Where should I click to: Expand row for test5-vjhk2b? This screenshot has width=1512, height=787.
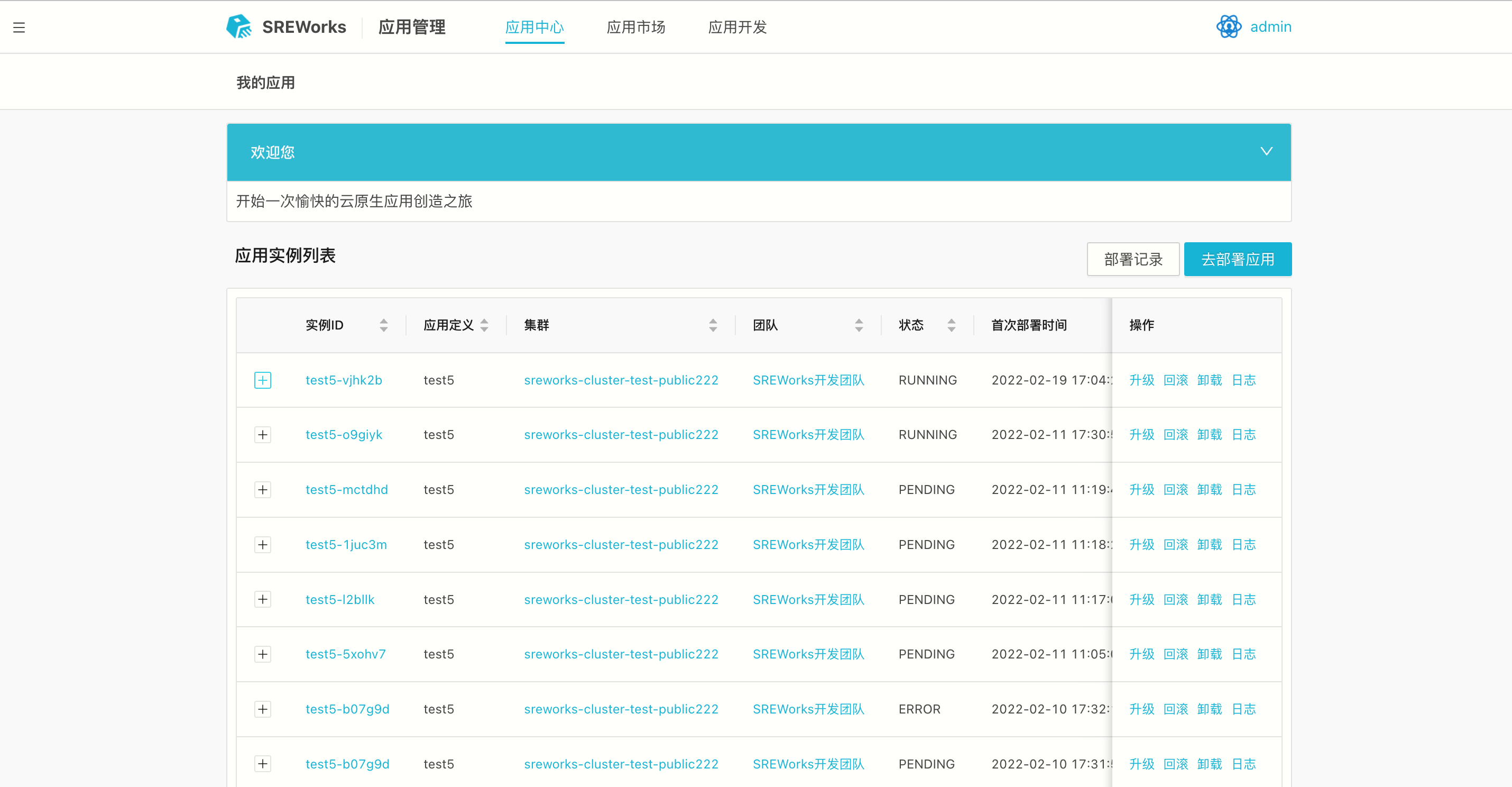[x=262, y=380]
